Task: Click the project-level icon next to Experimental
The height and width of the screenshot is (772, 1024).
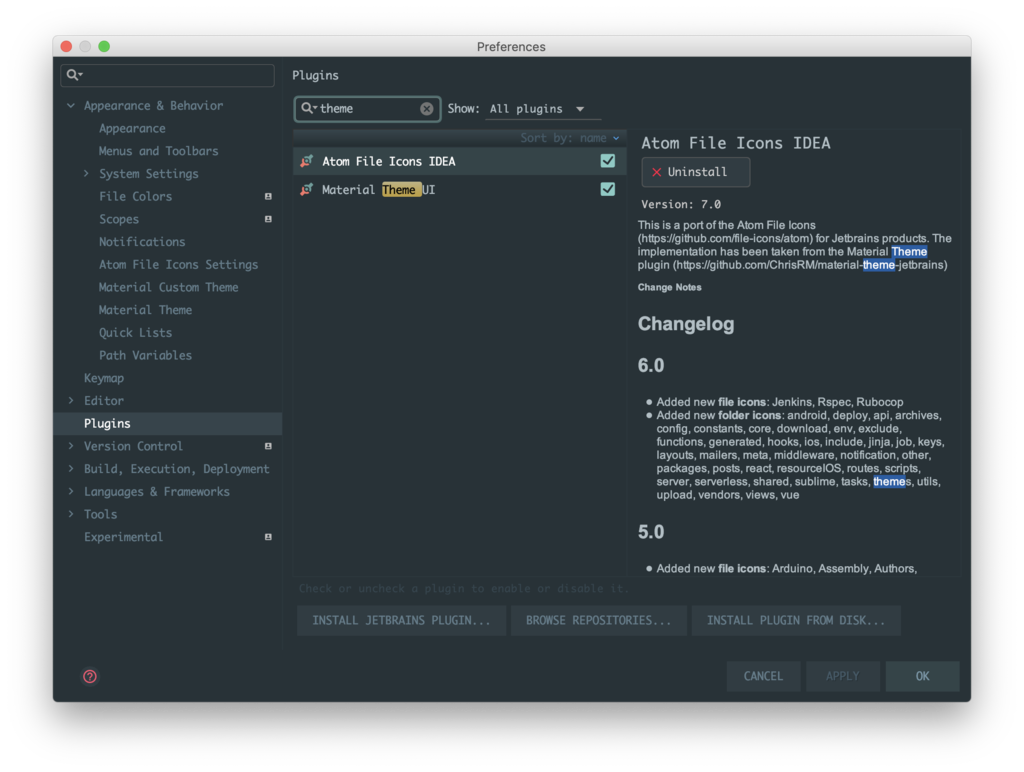Action: click(268, 537)
